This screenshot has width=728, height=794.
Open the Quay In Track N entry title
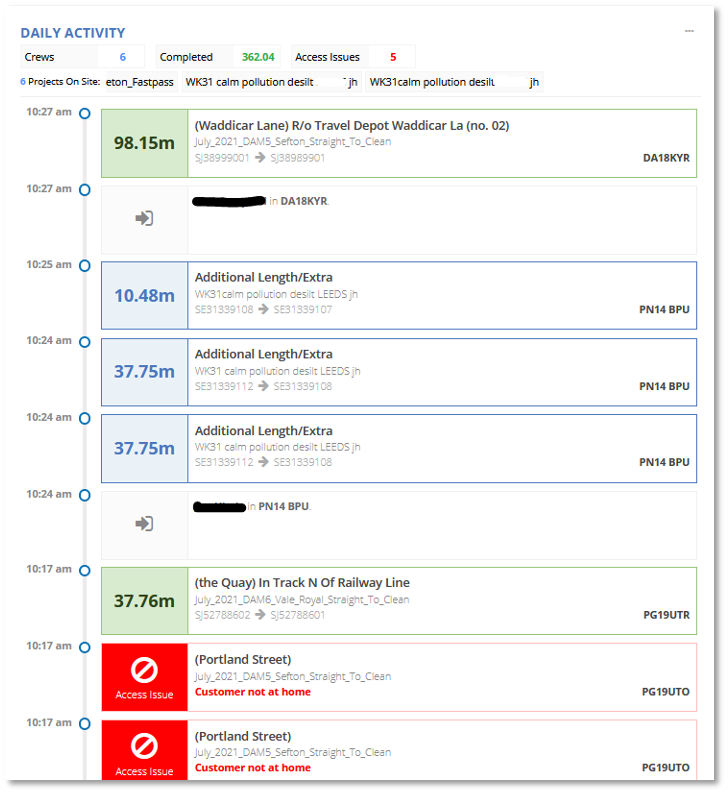(x=302, y=583)
